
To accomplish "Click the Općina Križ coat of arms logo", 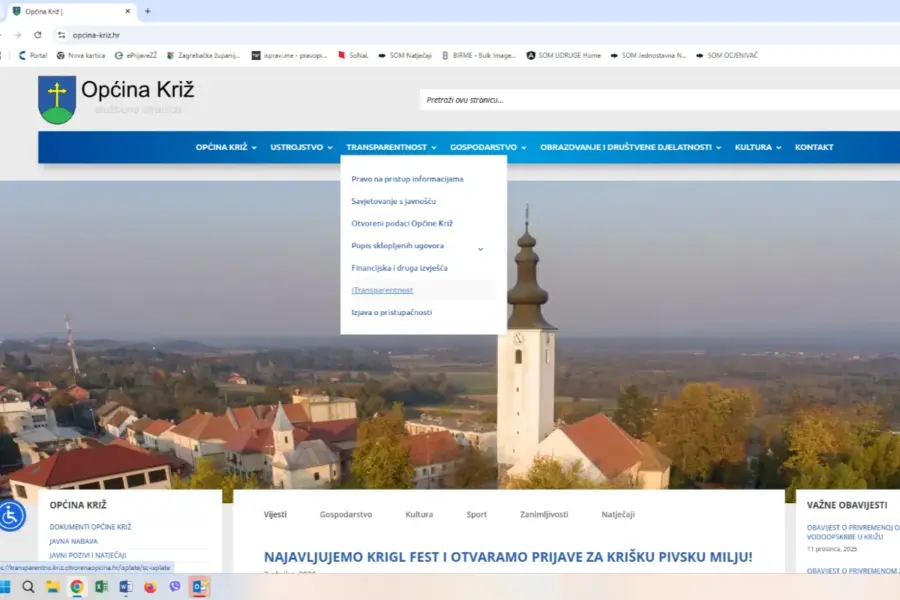I will (55, 100).
